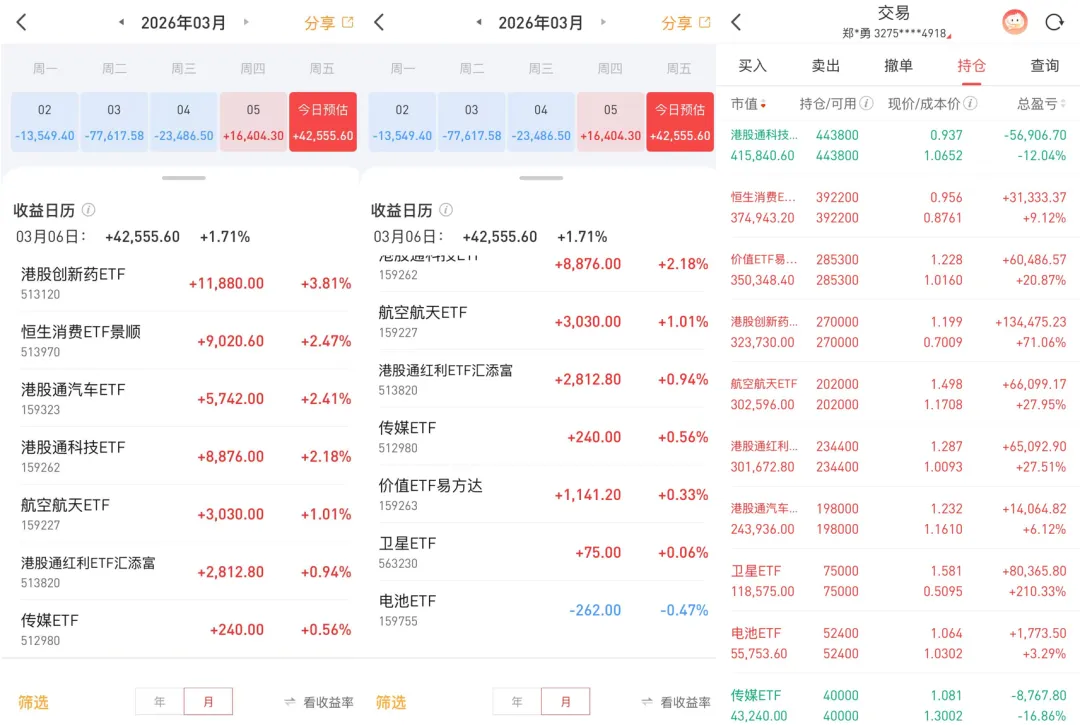Tap the drag handle bar in the left panel

click(x=184, y=178)
